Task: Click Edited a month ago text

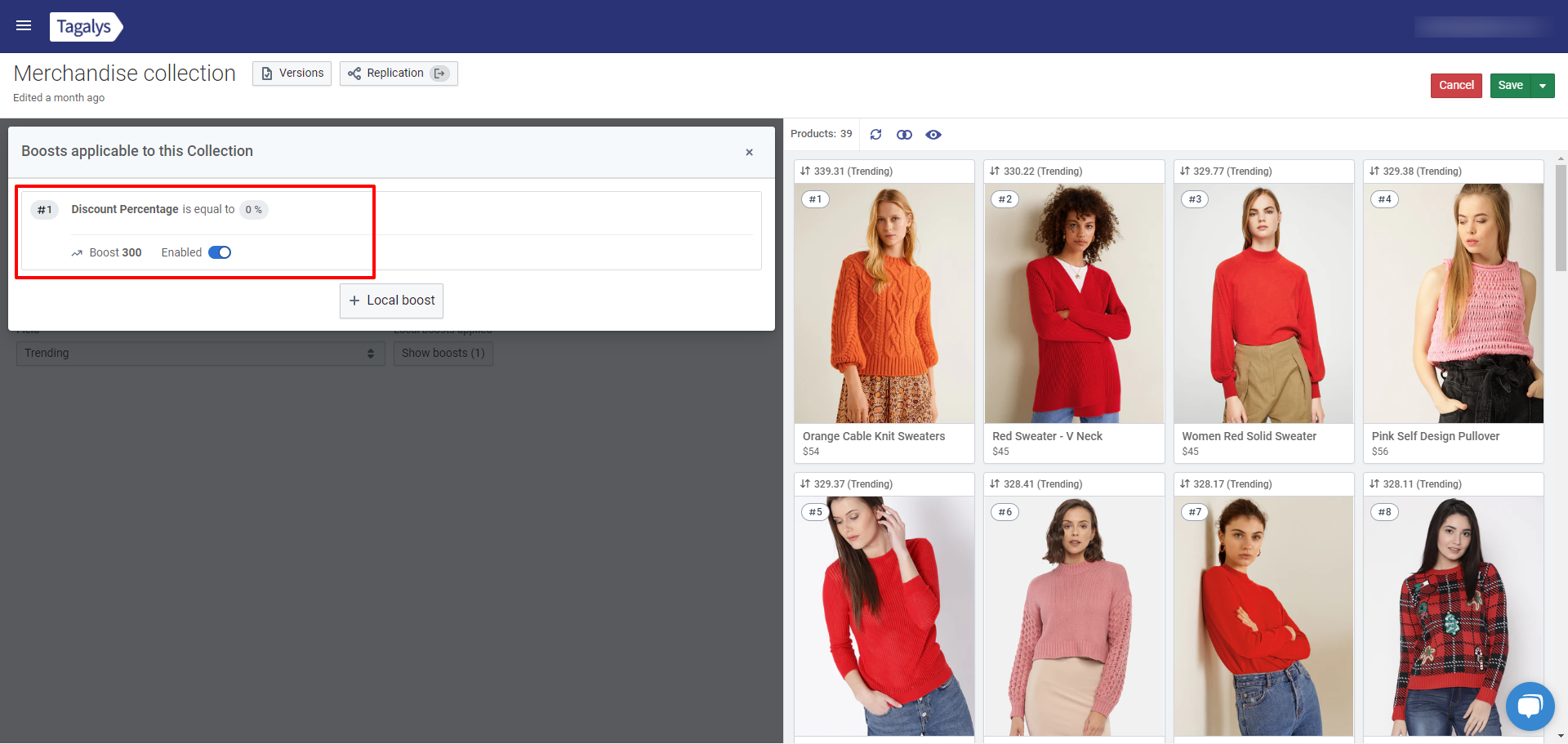Action: [x=59, y=98]
